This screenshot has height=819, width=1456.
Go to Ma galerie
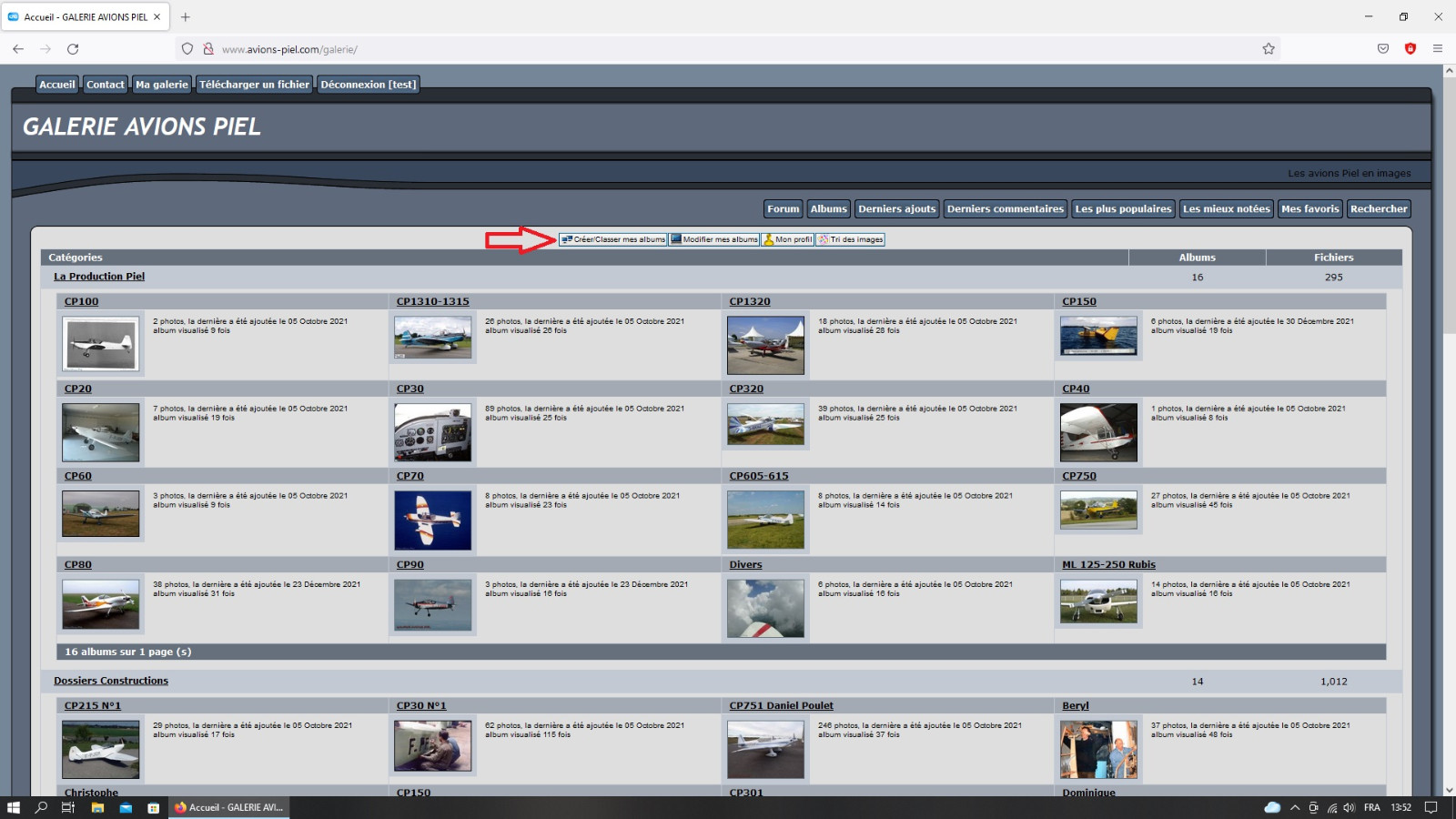[162, 85]
